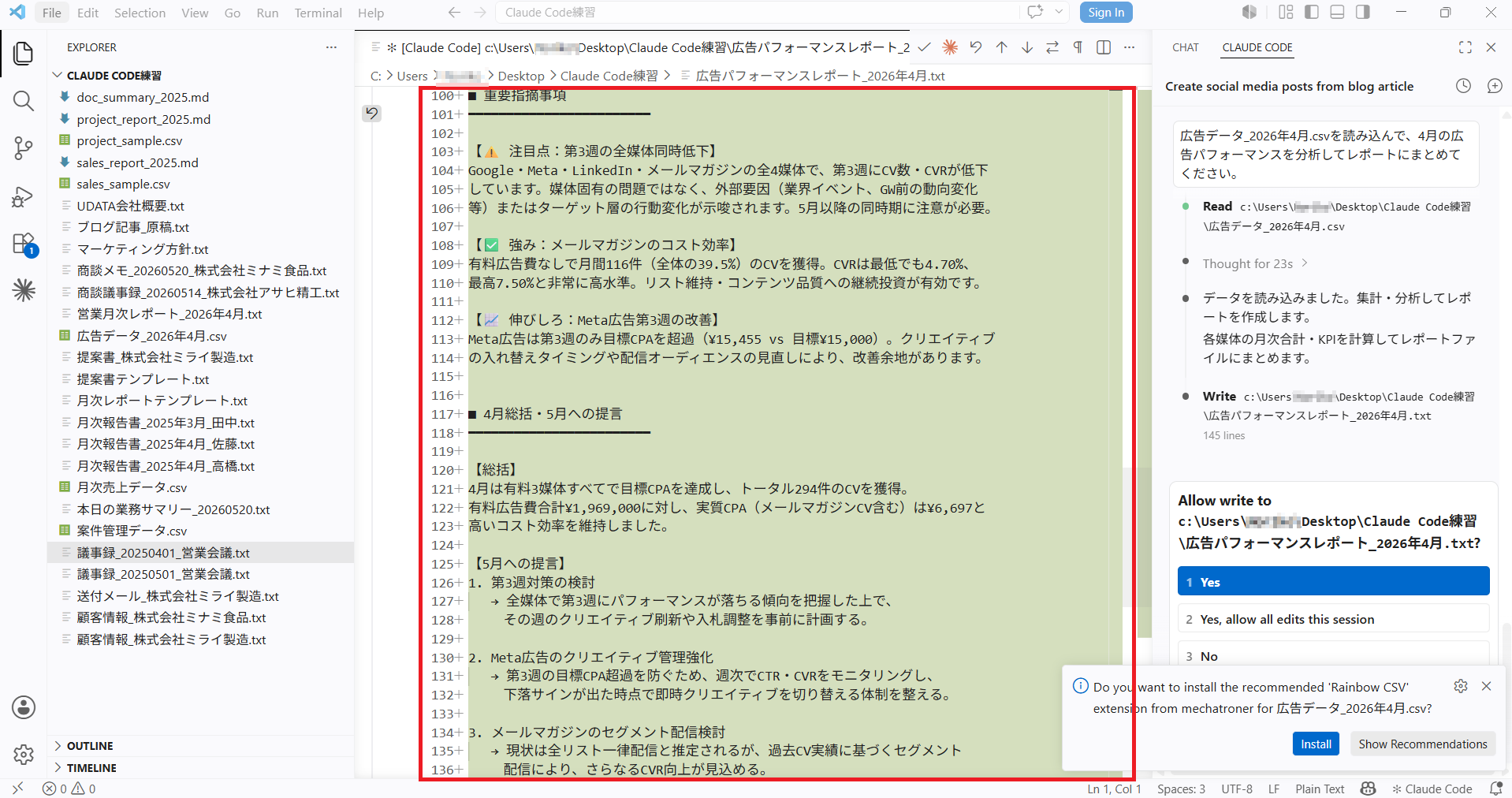The width and height of the screenshot is (1512, 798).
Task: Click Customize Layout icon in title bar
Action: pyautogui.click(x=1286, y=12)
